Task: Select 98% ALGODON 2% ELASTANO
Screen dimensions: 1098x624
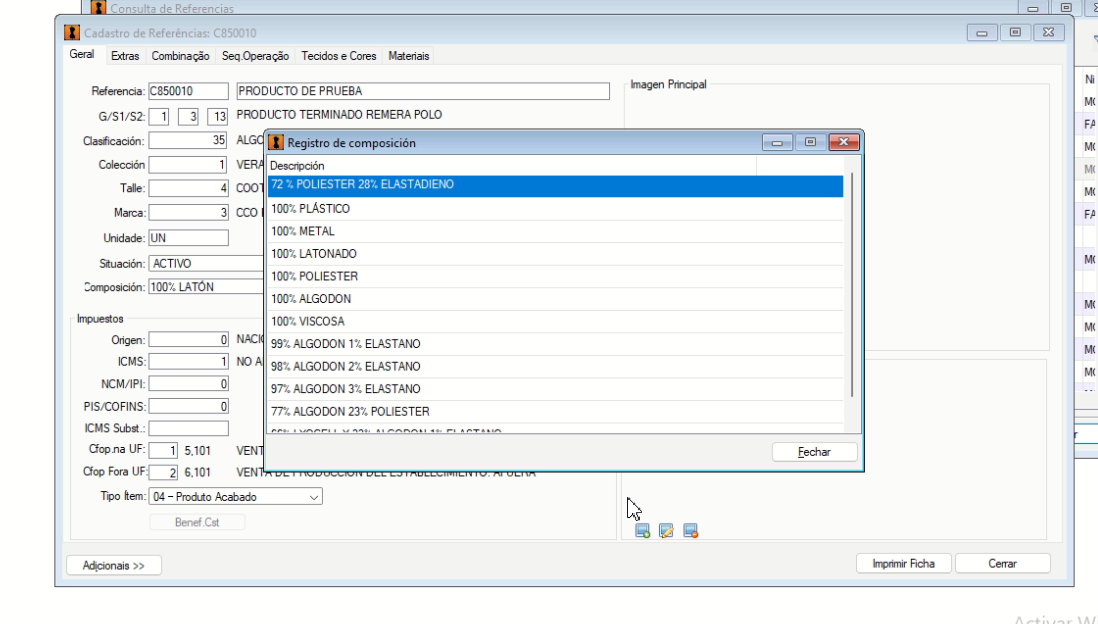Action: [555, 366]
